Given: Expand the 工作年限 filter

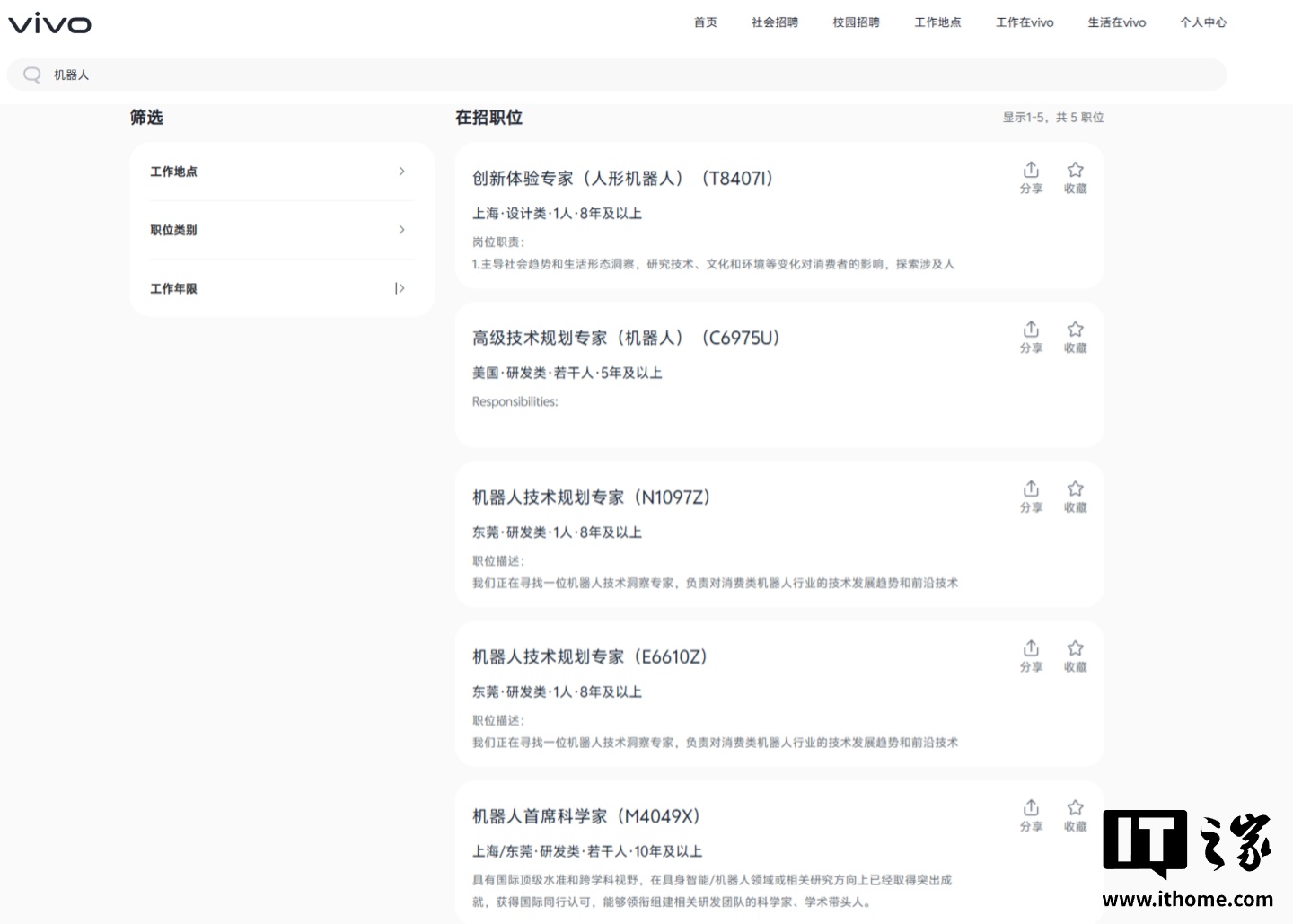Looking at the screenshot, I should pyautogui.click(x=282, y=288).
